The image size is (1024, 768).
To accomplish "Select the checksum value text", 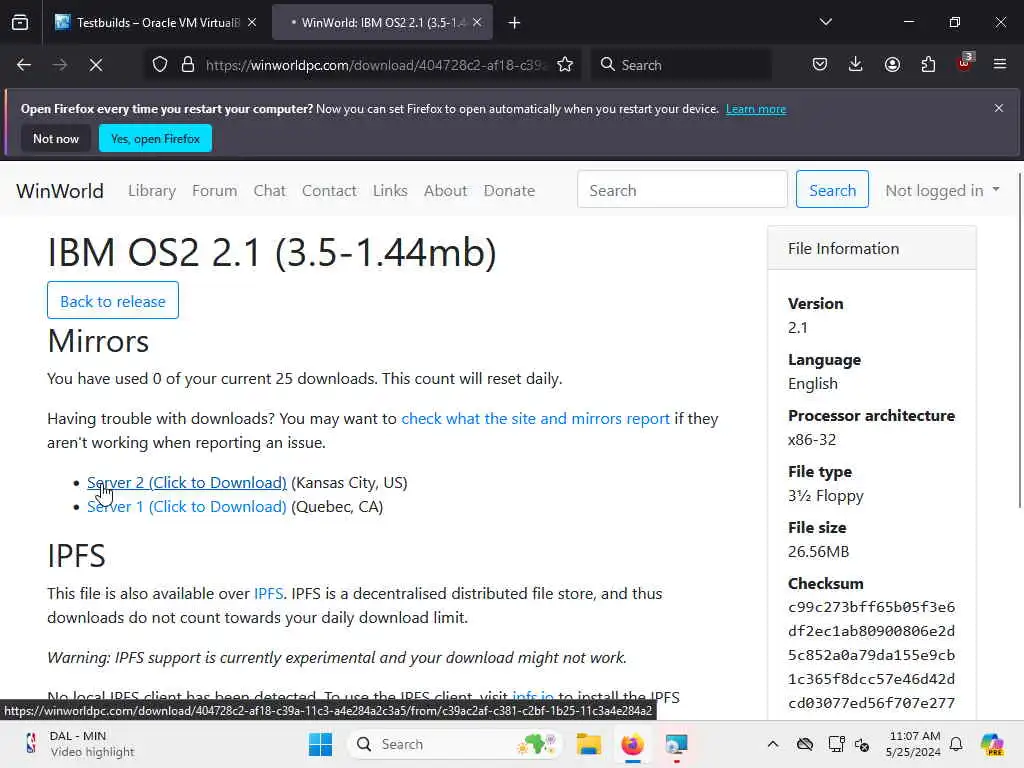I will pos(871,655).
